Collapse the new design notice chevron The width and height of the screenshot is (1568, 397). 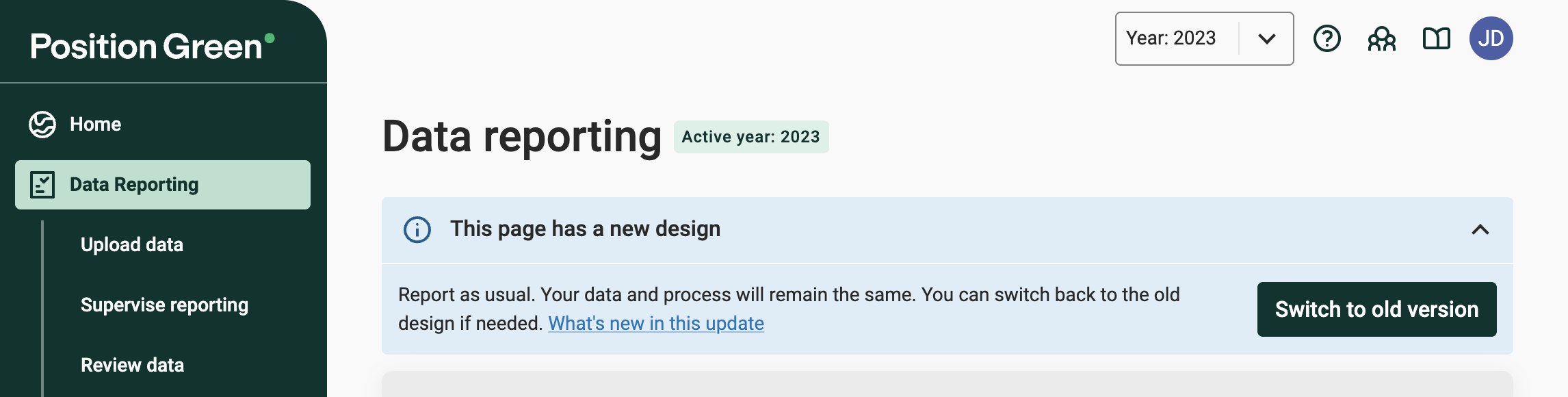click(x=1480, y=230)
